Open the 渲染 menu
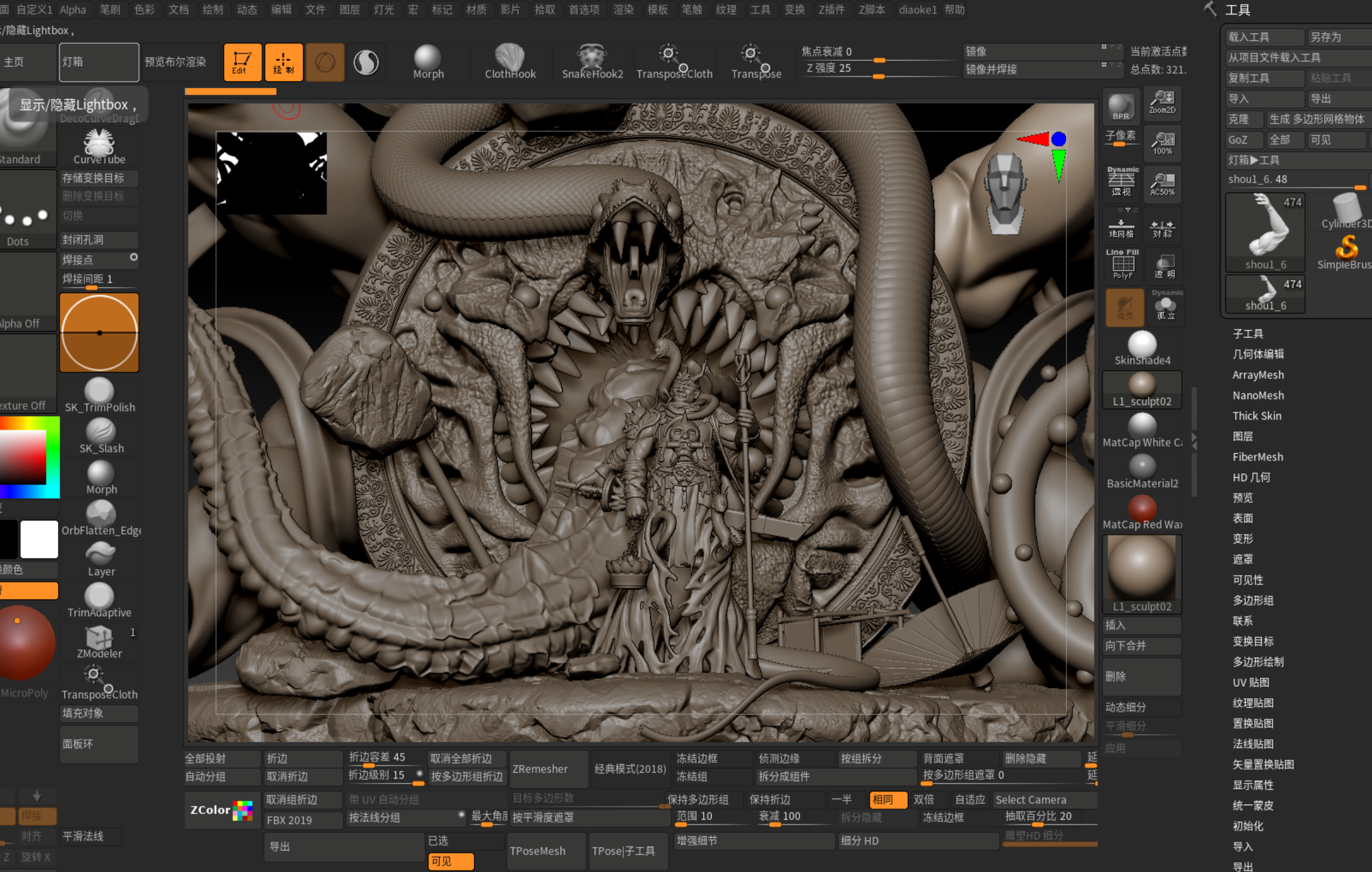 (623, 10)
